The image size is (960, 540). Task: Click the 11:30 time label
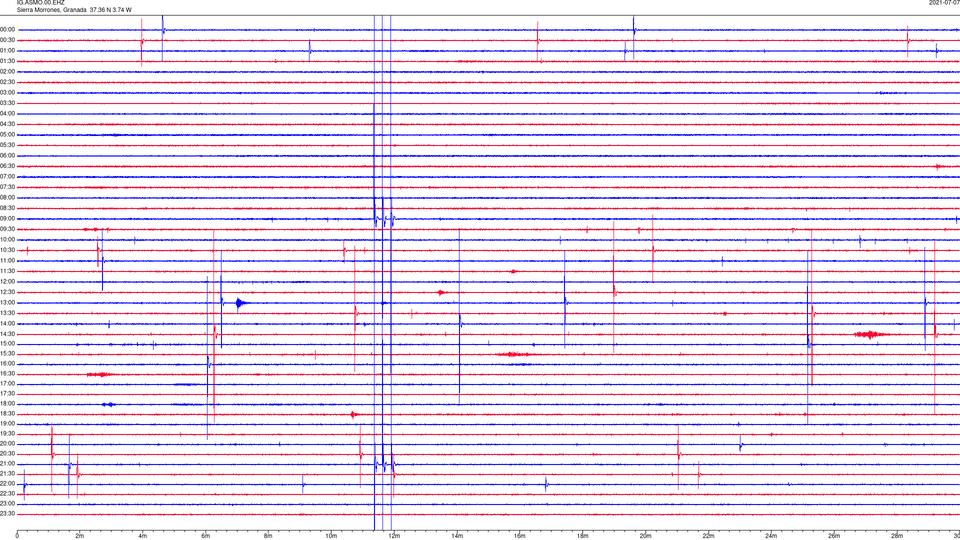click(8, 271)
